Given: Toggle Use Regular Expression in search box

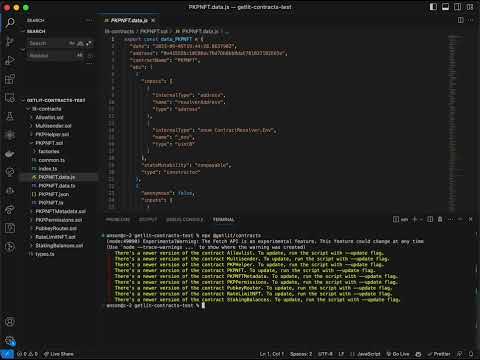Looking at the screenshot, I should pos(88,43).
